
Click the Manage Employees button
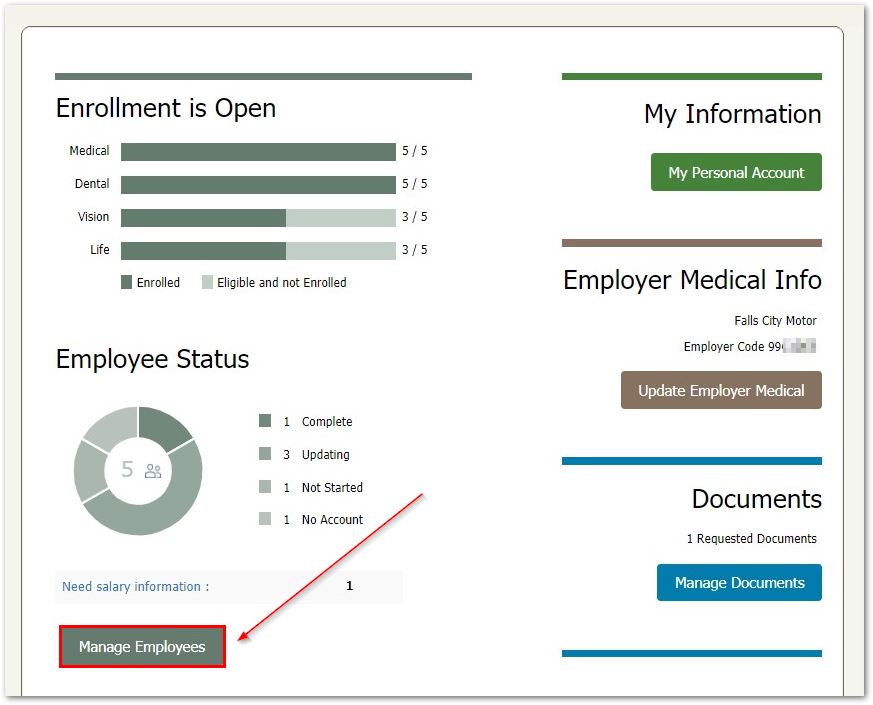pos(142,647)
